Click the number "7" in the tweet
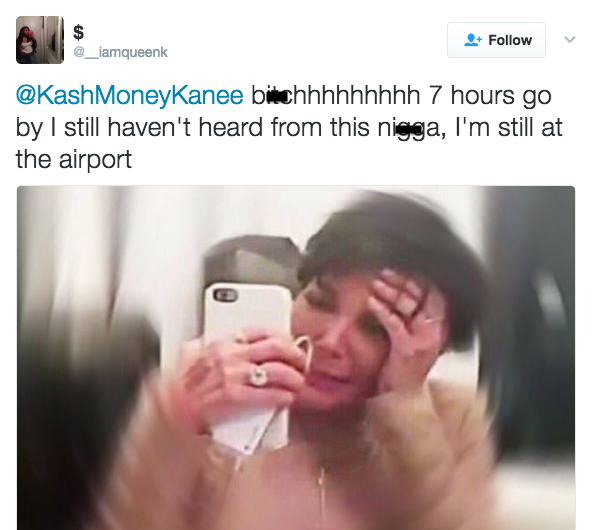The height and width of the screenshot is (530, 601). 435,95
